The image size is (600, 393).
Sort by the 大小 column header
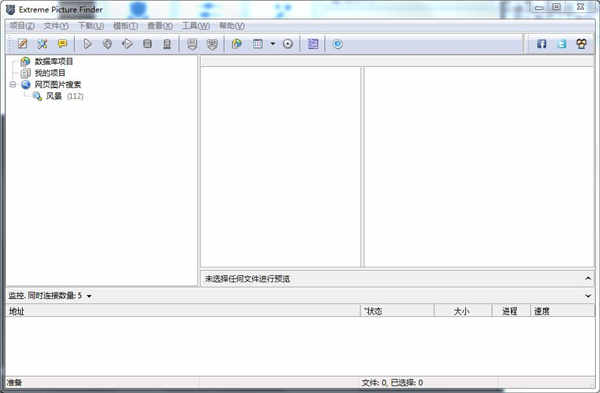[x=463, y=311]
